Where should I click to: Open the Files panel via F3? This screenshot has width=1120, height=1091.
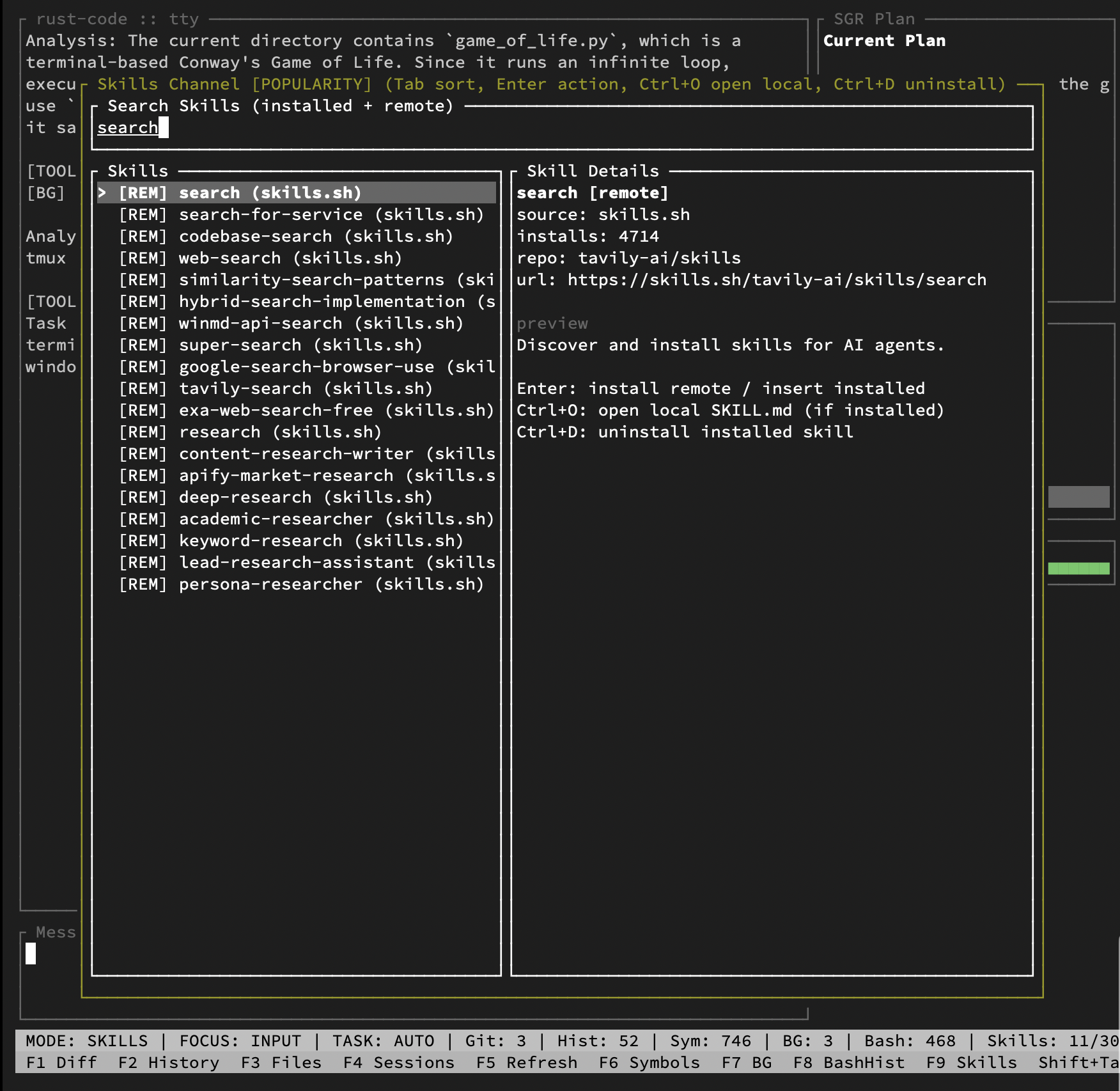[281, 1062]
